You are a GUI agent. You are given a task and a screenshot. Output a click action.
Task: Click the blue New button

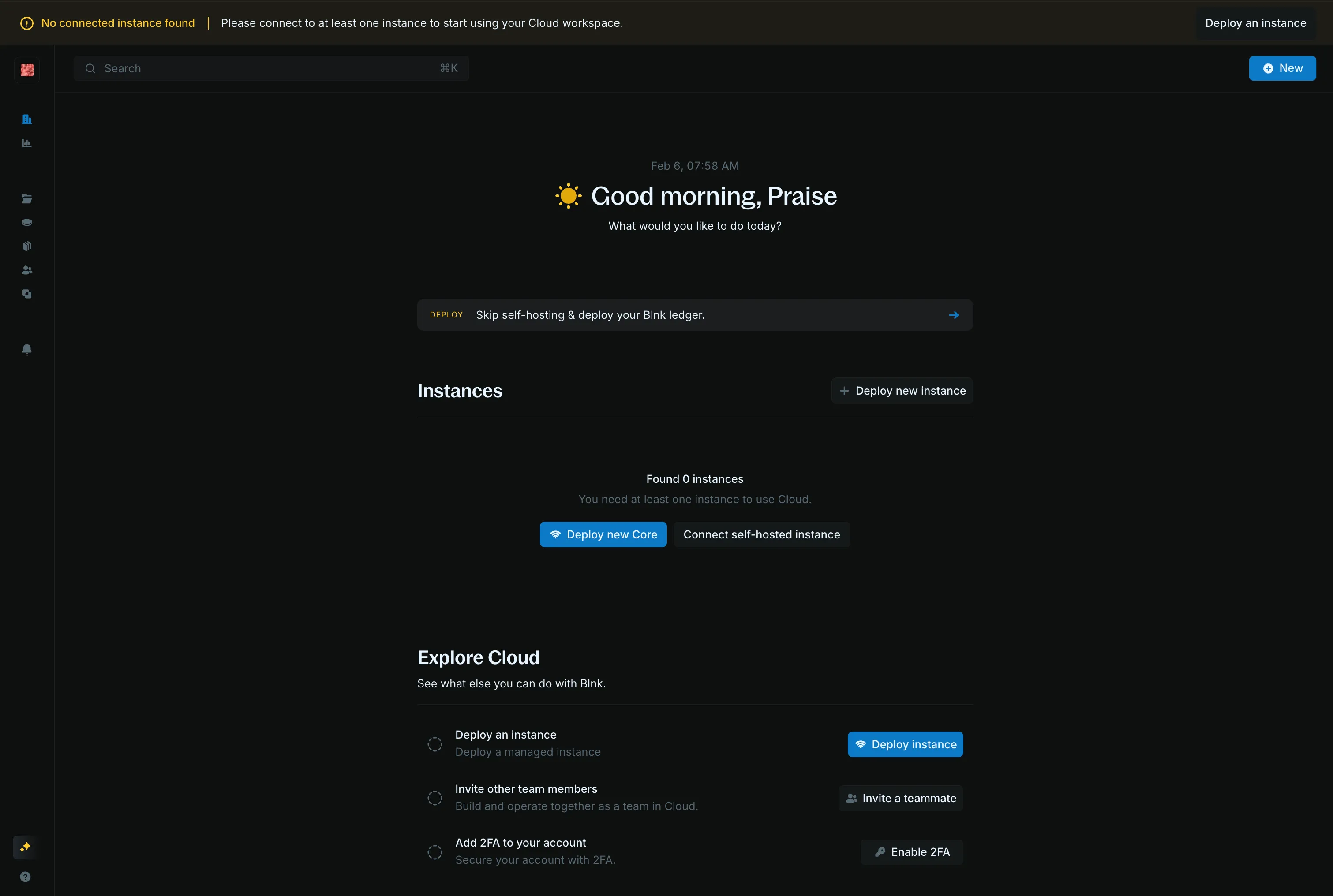1282,69
